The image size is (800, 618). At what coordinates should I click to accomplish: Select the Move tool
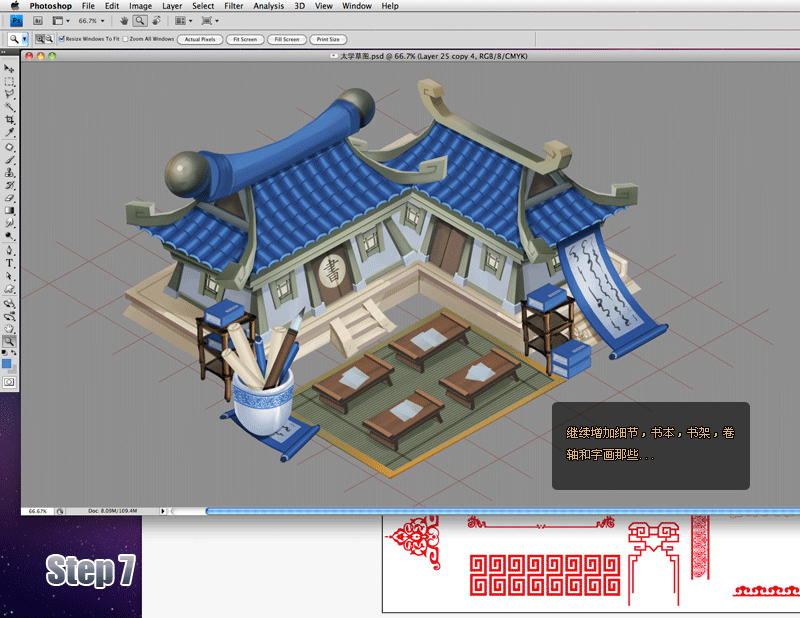coord(9,68)
